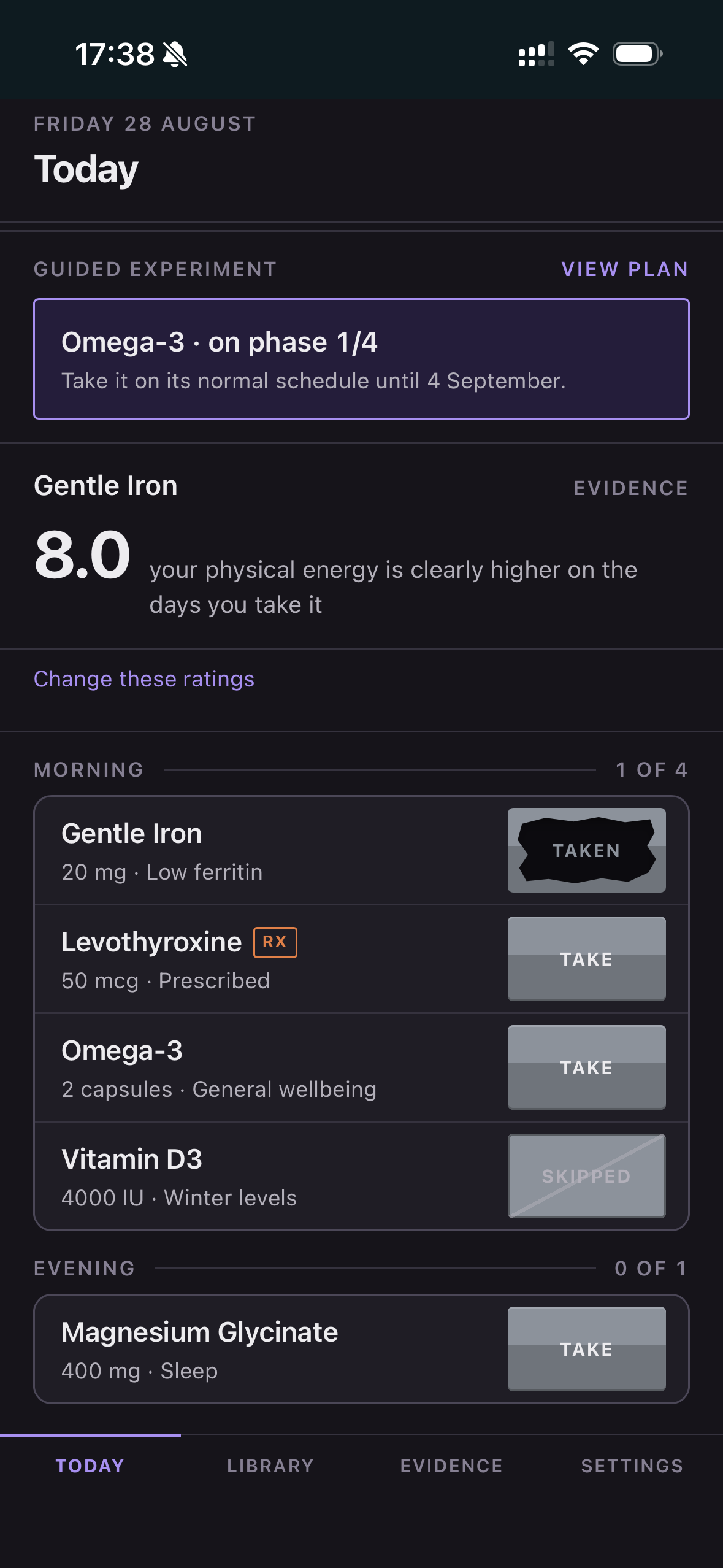
Task: Tap the Wi-Fi status icon
Action: [x=583, y=54]
